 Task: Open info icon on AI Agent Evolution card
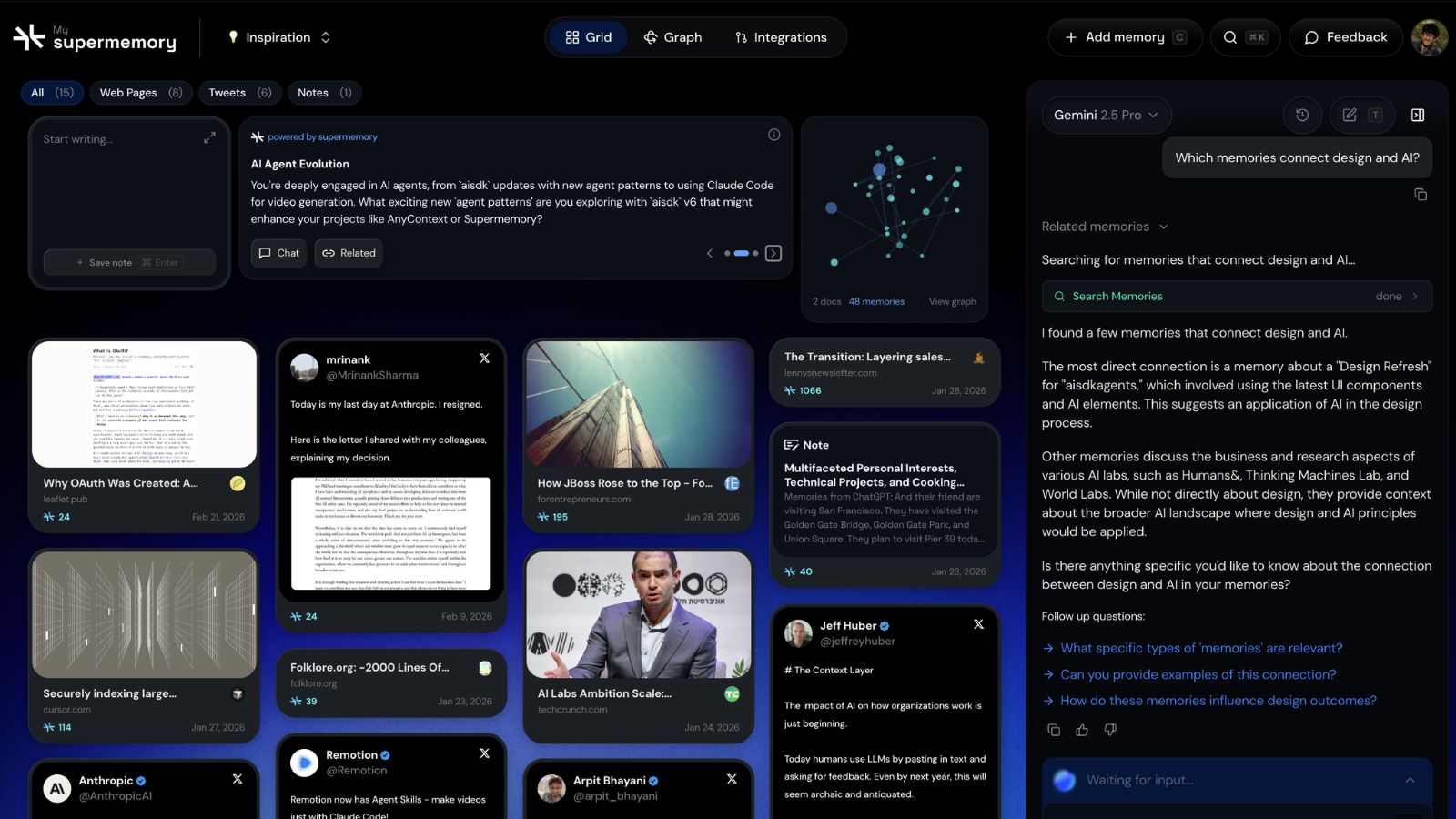point(773,135)
